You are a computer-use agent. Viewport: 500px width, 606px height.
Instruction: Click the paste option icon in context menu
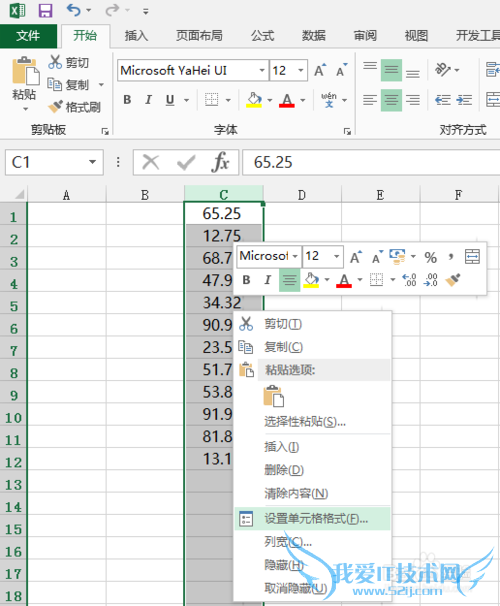[274, 396]
